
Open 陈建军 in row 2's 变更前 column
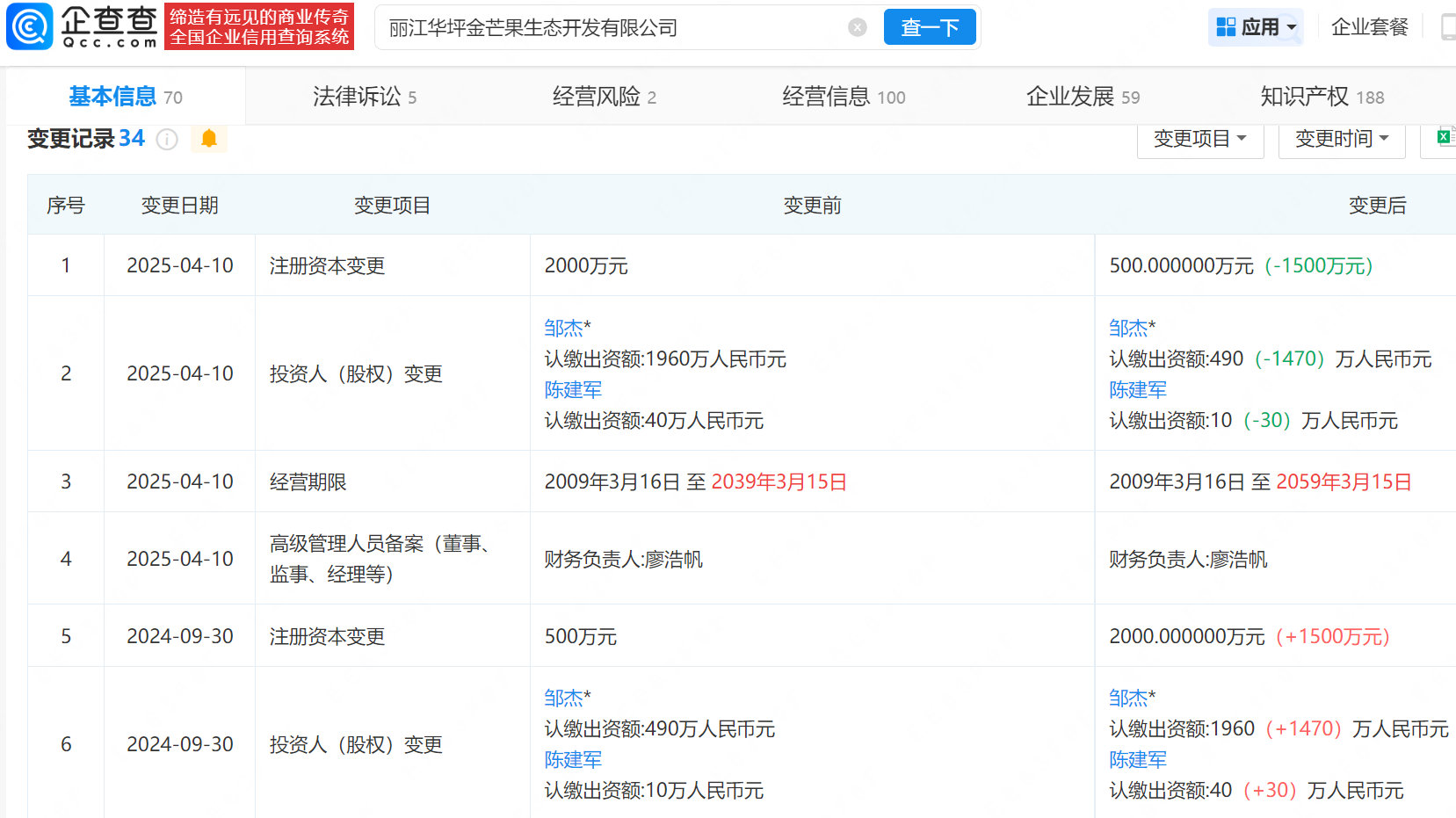point(573,390)
